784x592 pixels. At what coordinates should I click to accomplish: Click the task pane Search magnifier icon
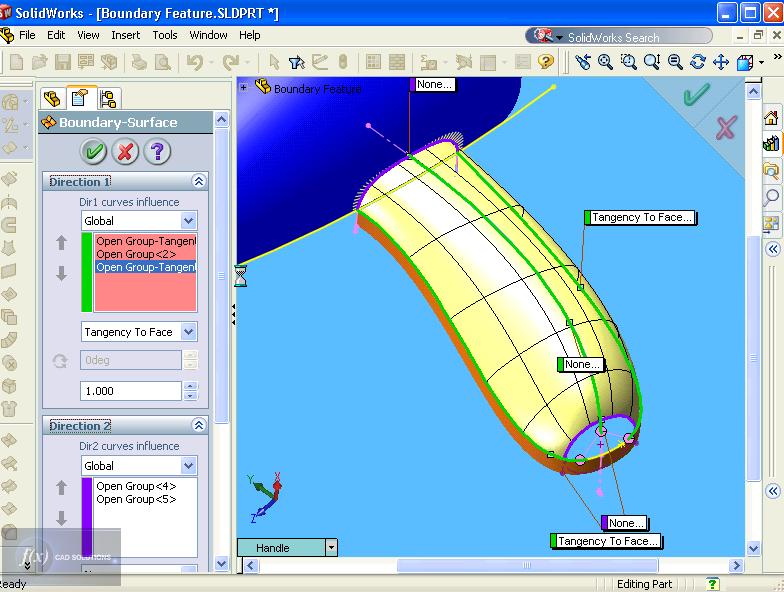click(x=771, y=197)
